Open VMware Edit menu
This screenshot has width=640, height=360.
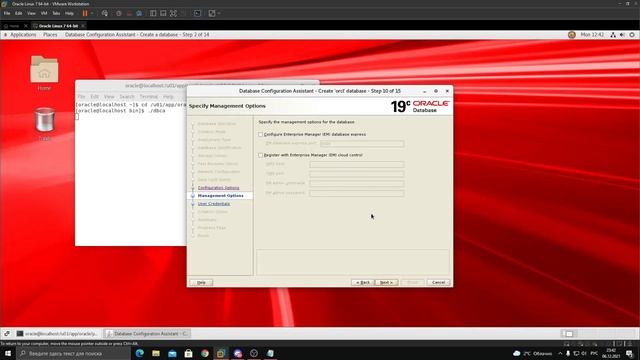click(x=19, y=13)
